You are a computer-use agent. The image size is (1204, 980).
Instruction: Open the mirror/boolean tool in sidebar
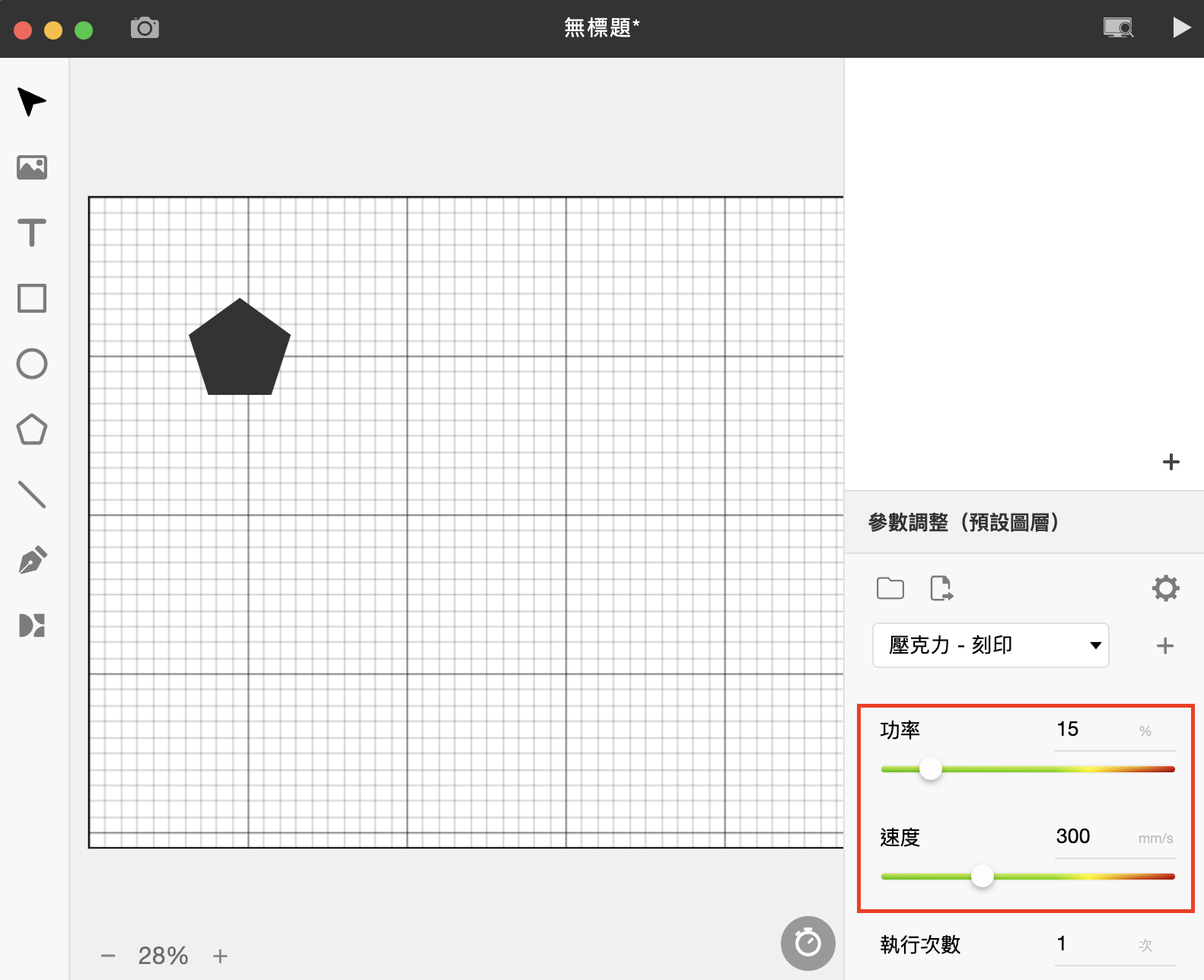[32, 625]
